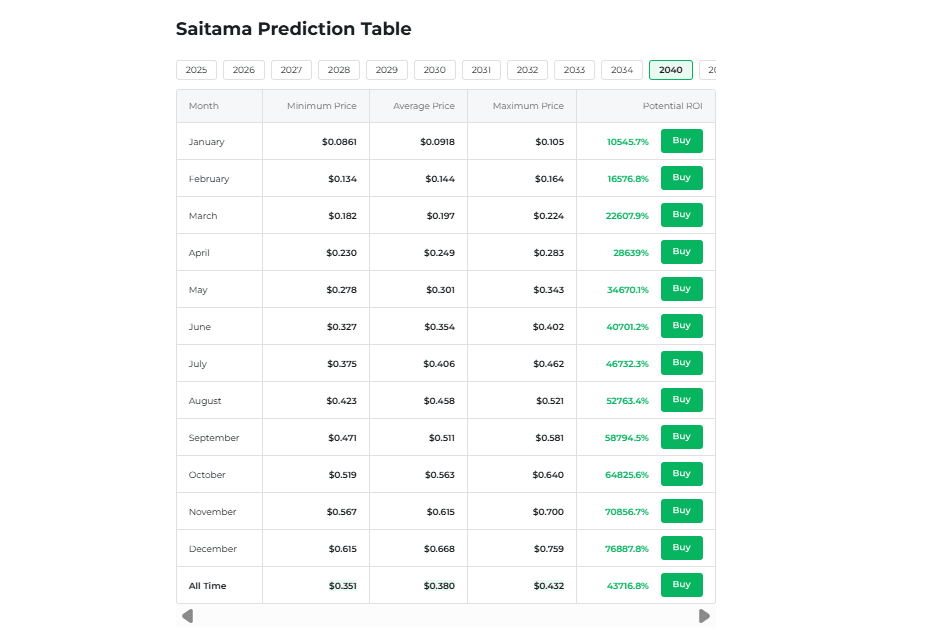
Task: Show the 2030 prediction tab
Action: [435, 70]
